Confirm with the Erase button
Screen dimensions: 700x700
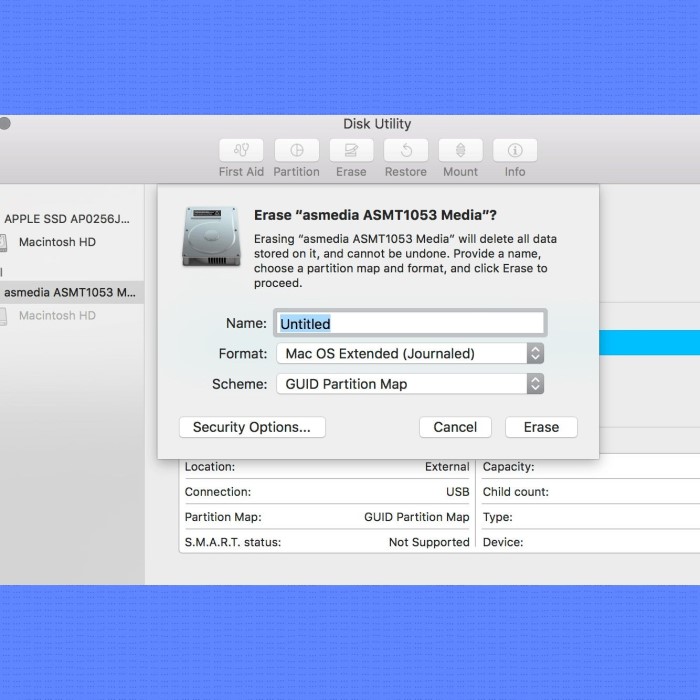click(x=541, y=427)
